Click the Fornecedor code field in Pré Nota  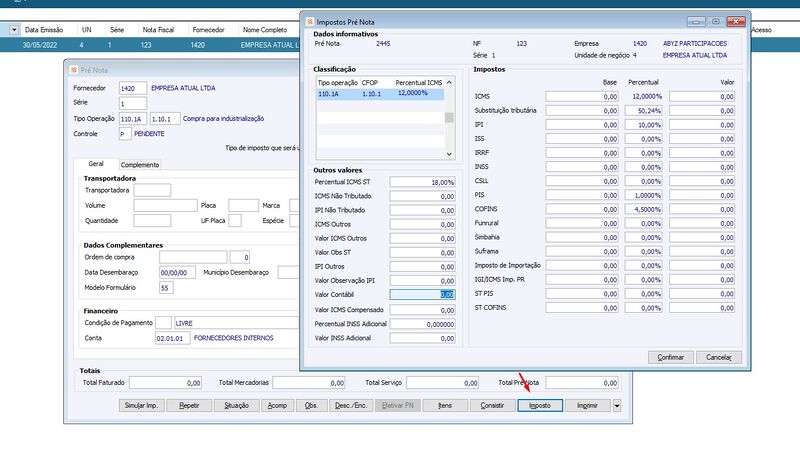[133, 88]
